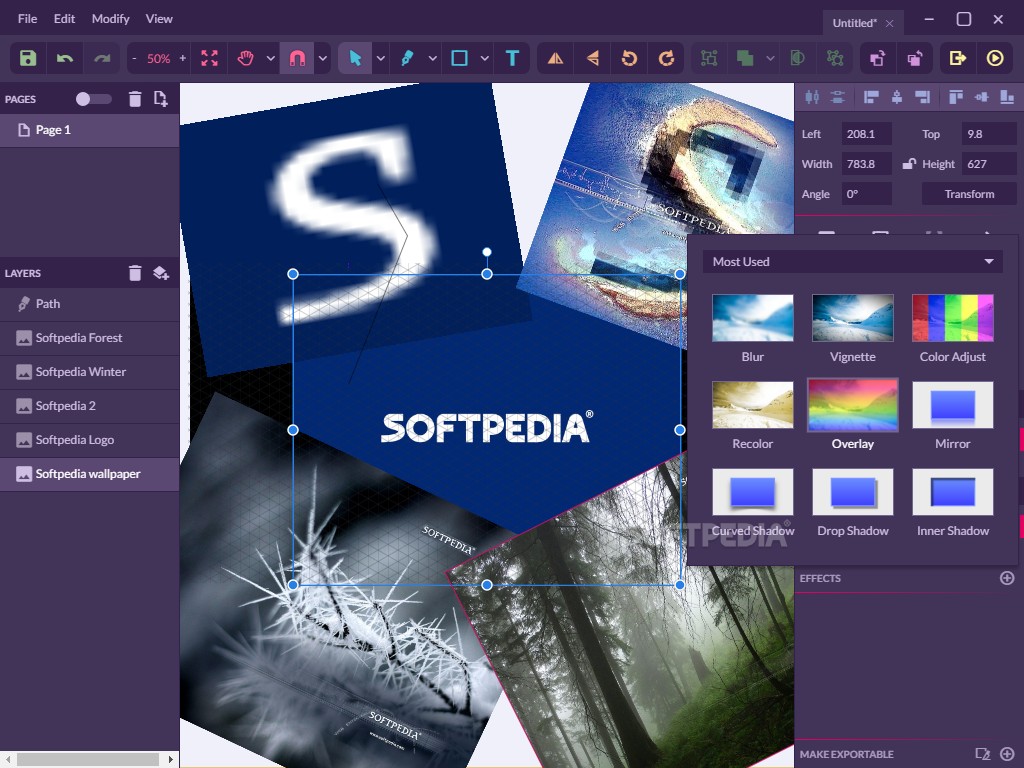Toggle the width-height aspect lock
Viewport: 1024px width, 768px height.
(x=908, y=164)
